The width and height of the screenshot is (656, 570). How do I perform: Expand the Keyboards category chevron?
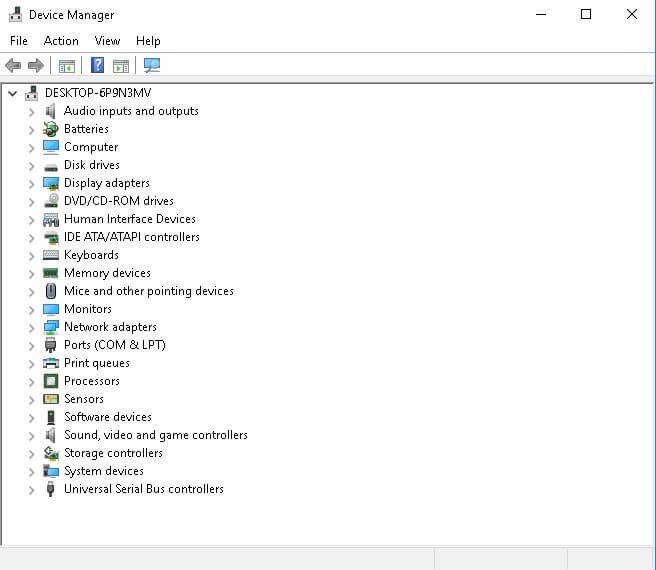(x=31, y=256)
